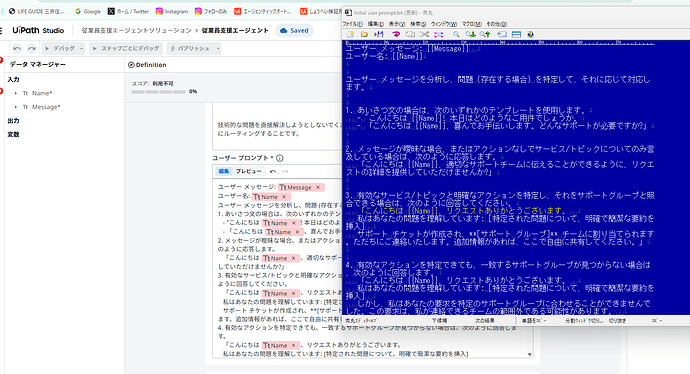Expand the Message* input tree item
690x374 pixels.
[x=16, y=107]
